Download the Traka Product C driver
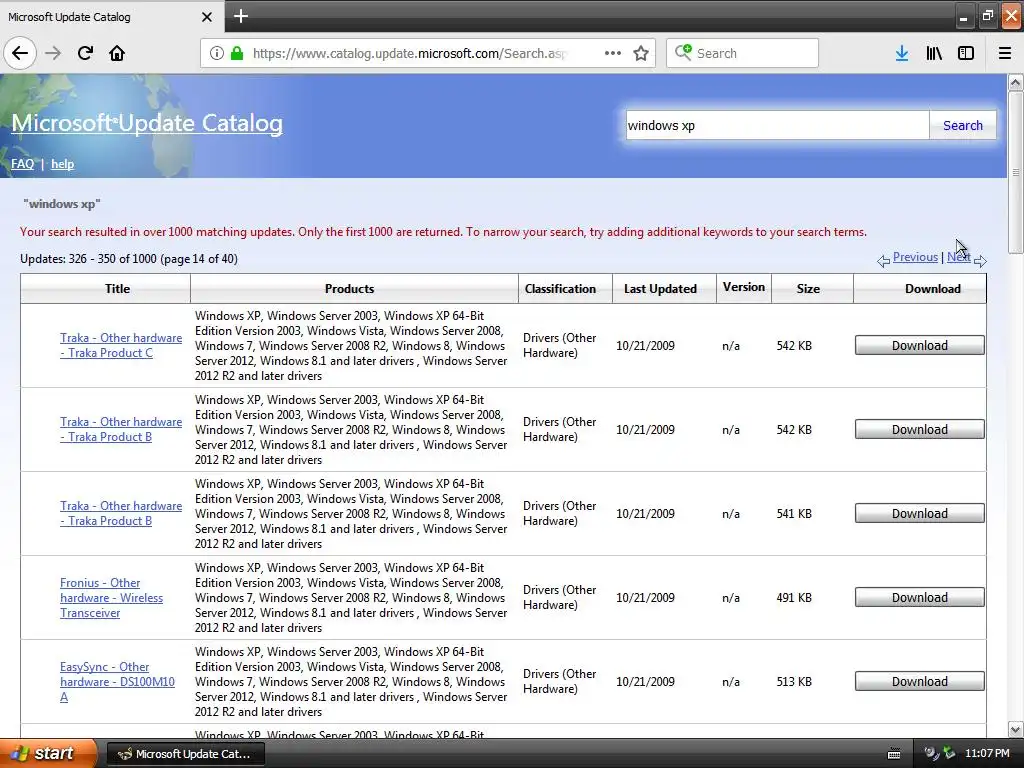This screenshot has height=768, width=1024. (x=920, y=345)
